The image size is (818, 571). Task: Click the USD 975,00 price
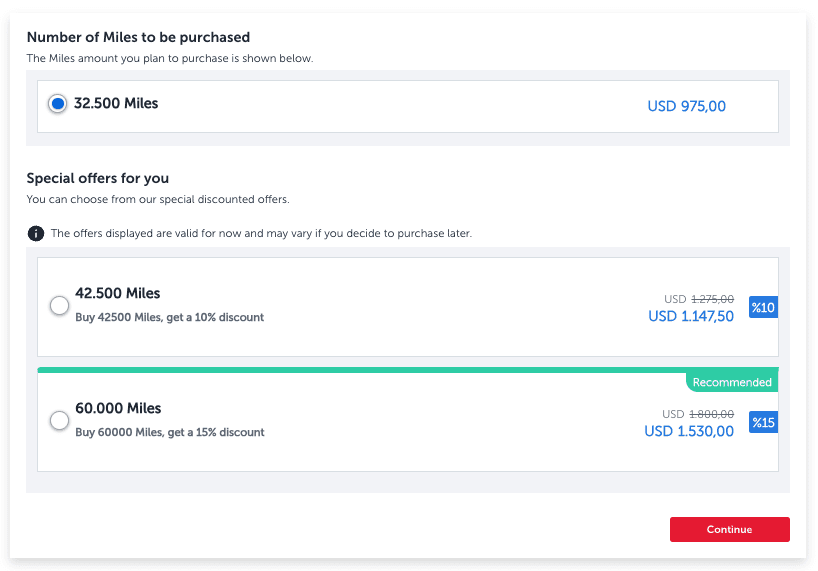(x=686, y=106)
